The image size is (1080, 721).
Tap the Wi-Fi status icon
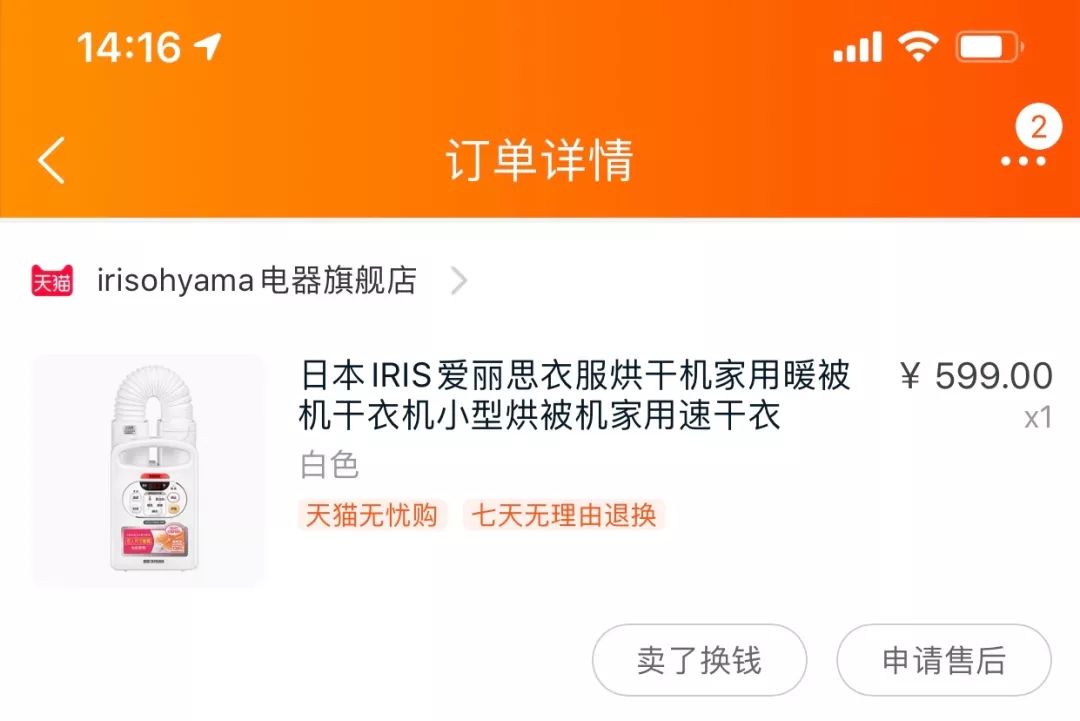(918, 47)
